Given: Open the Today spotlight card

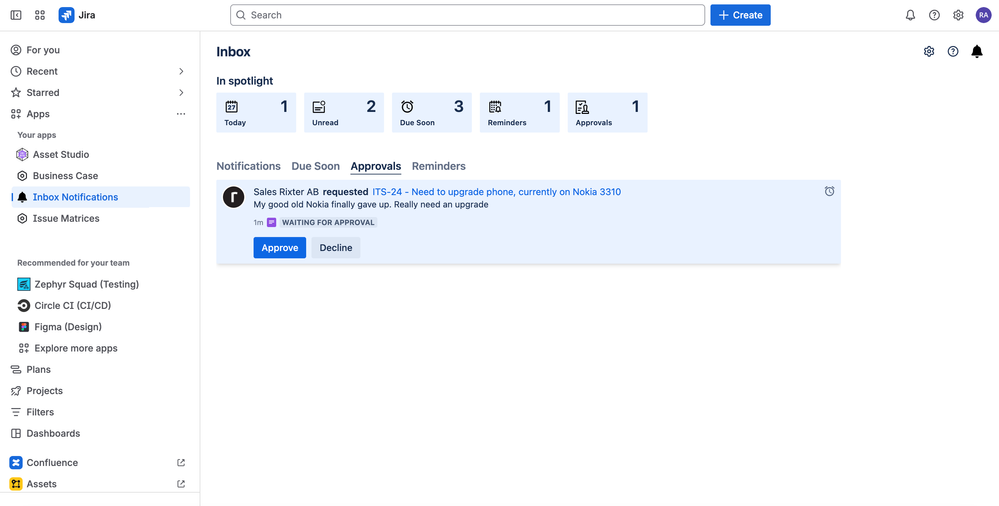Looking at the screenshot, I should click(256, 112).
